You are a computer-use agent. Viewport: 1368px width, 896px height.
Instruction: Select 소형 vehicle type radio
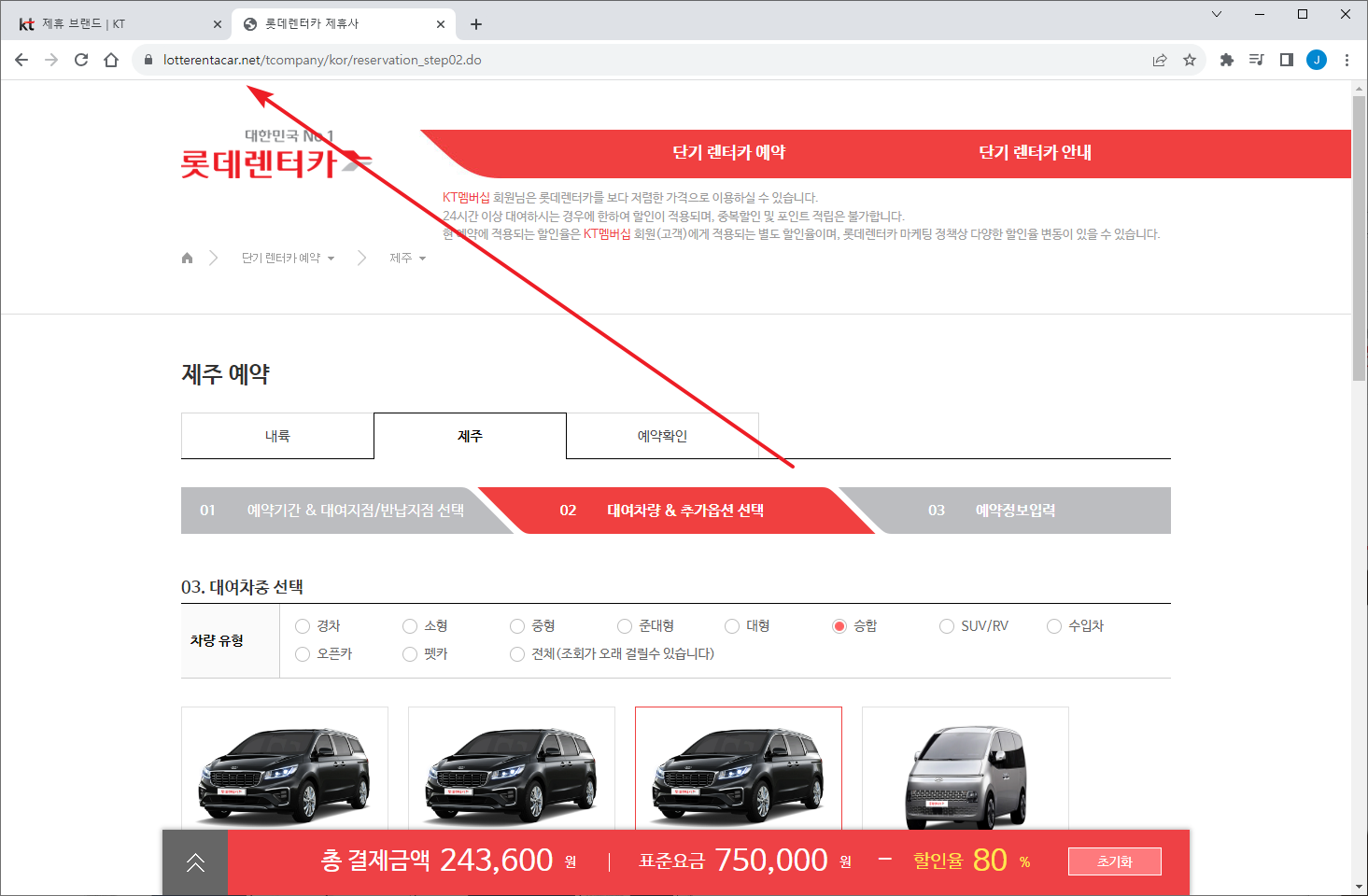pyautogui.click(x=410, y=626)
